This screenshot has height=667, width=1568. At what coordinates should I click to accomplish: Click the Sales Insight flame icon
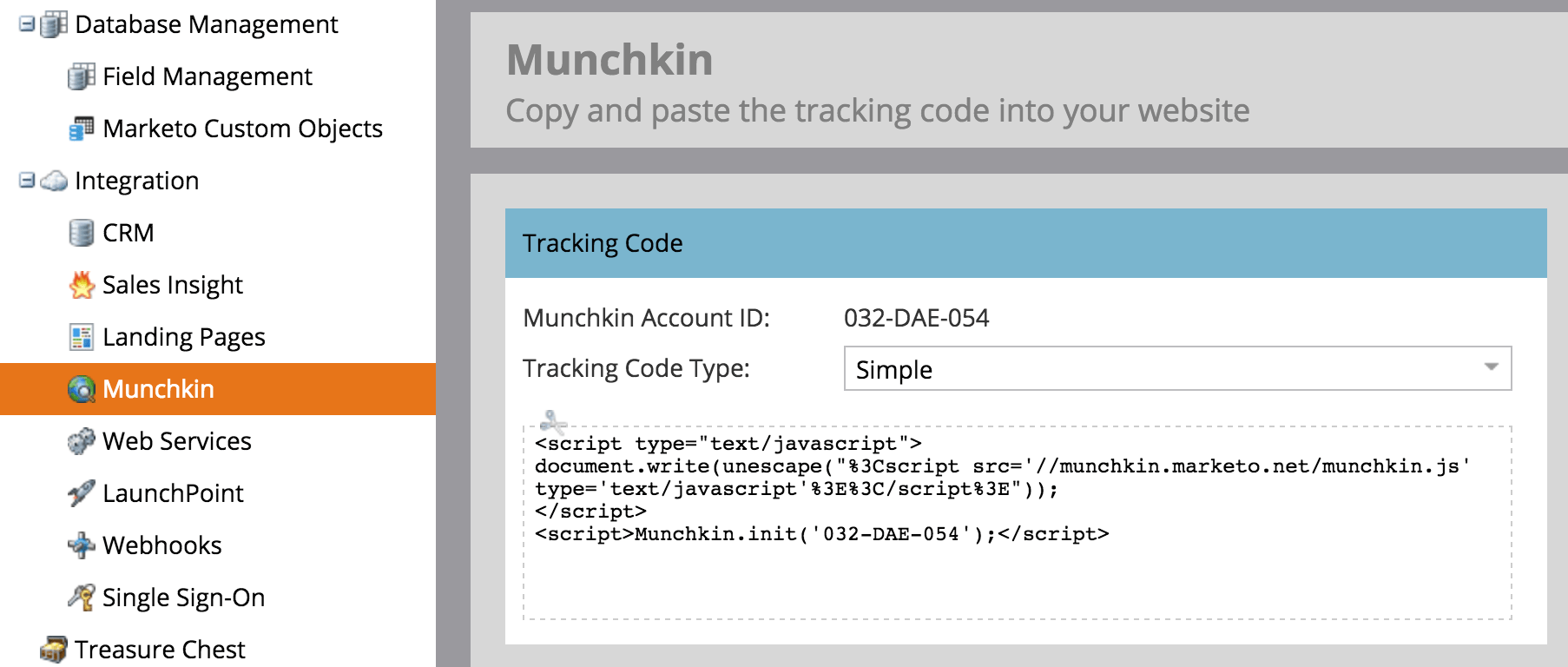(81, 285)
